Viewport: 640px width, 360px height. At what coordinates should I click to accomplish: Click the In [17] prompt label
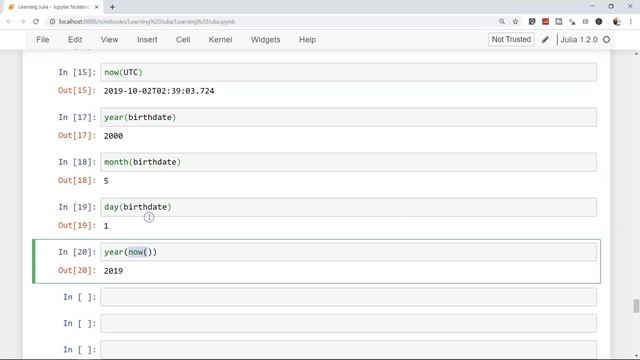tap(77, 117)
